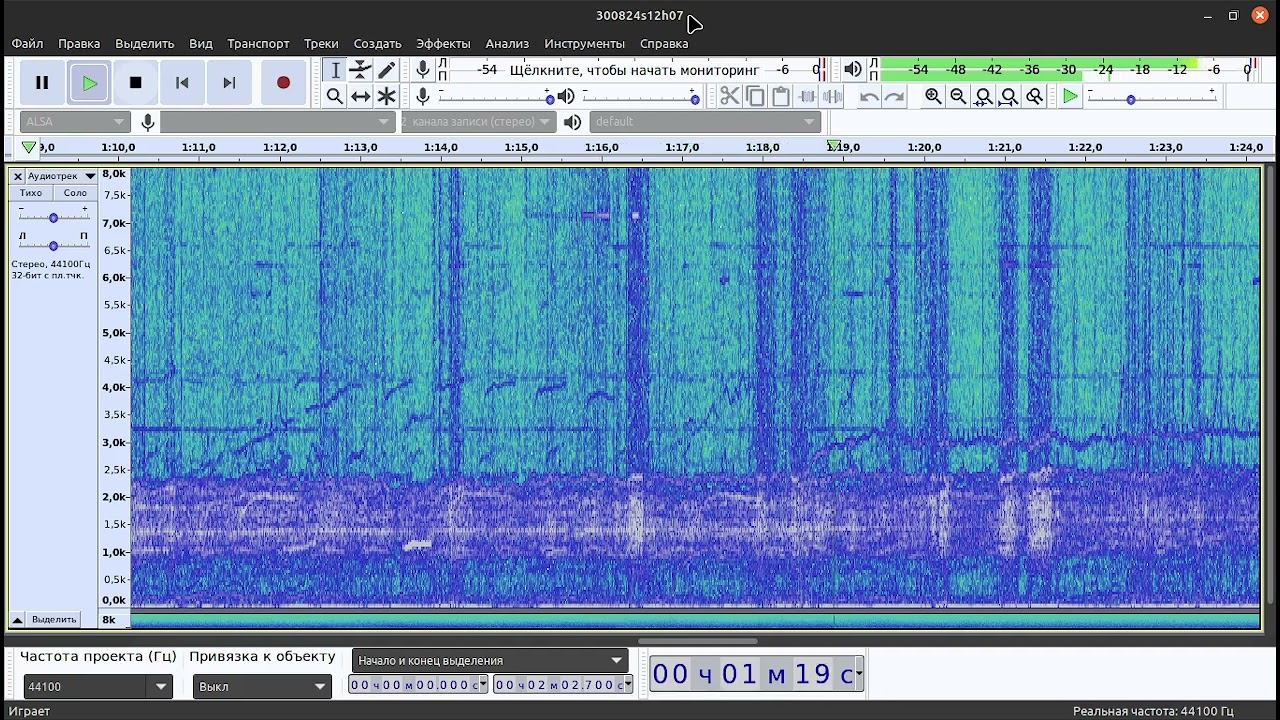Expand the Аудиотрек track menu dropdown
Viewport: 1280px width, 720px height.
point(60,176)
